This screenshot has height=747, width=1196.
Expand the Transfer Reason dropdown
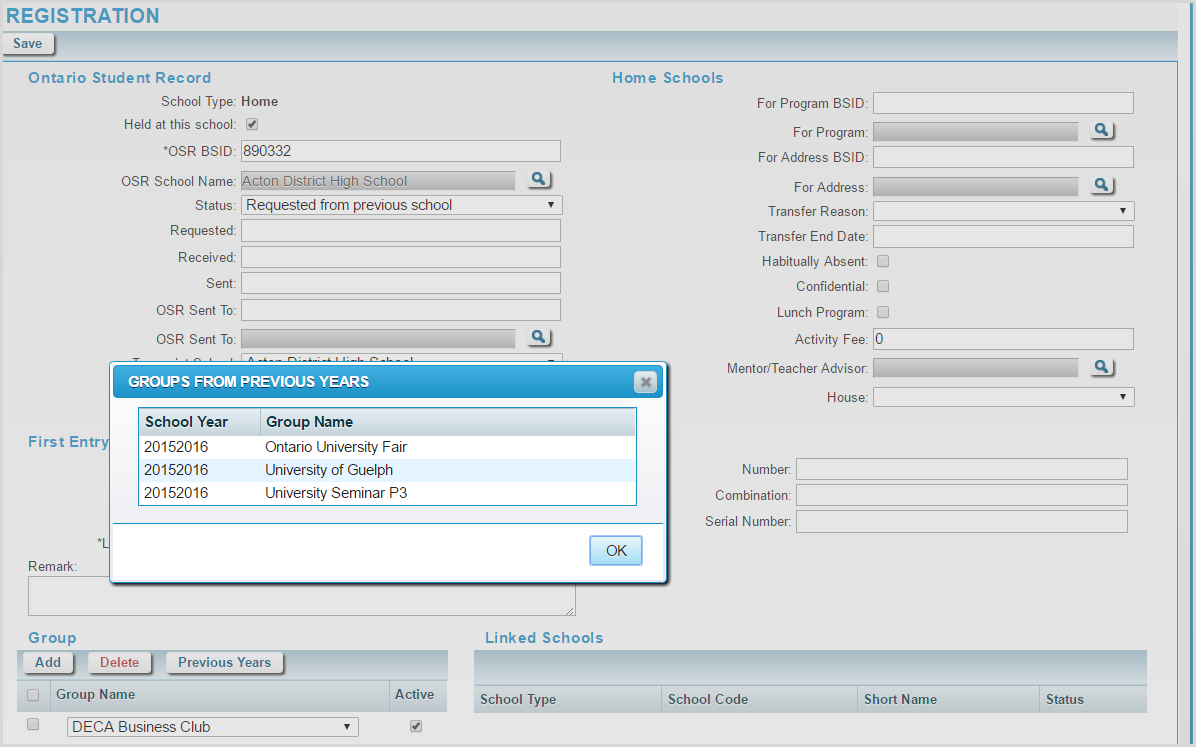(1003, 211)
